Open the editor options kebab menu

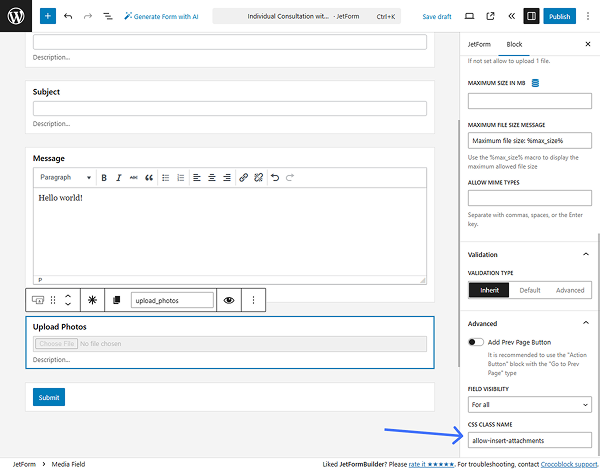(588, 16)
